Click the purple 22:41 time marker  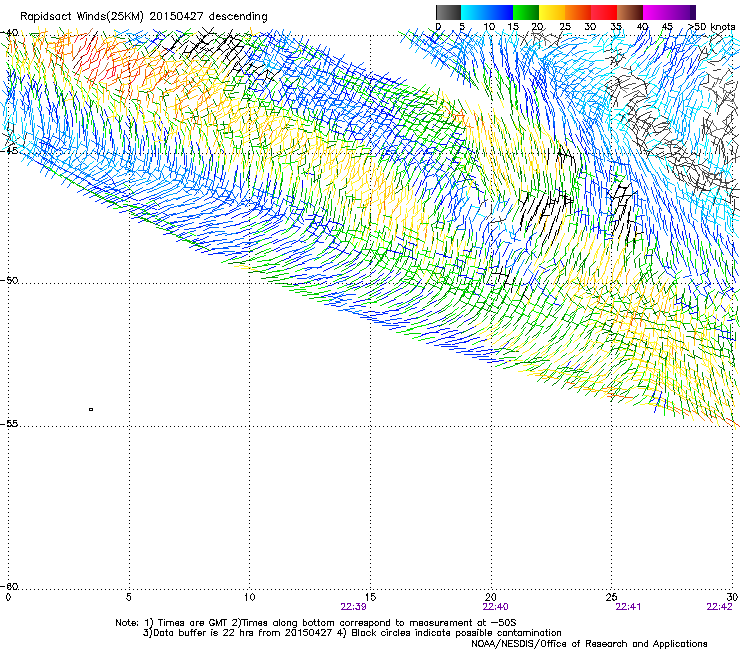(628, 607)
